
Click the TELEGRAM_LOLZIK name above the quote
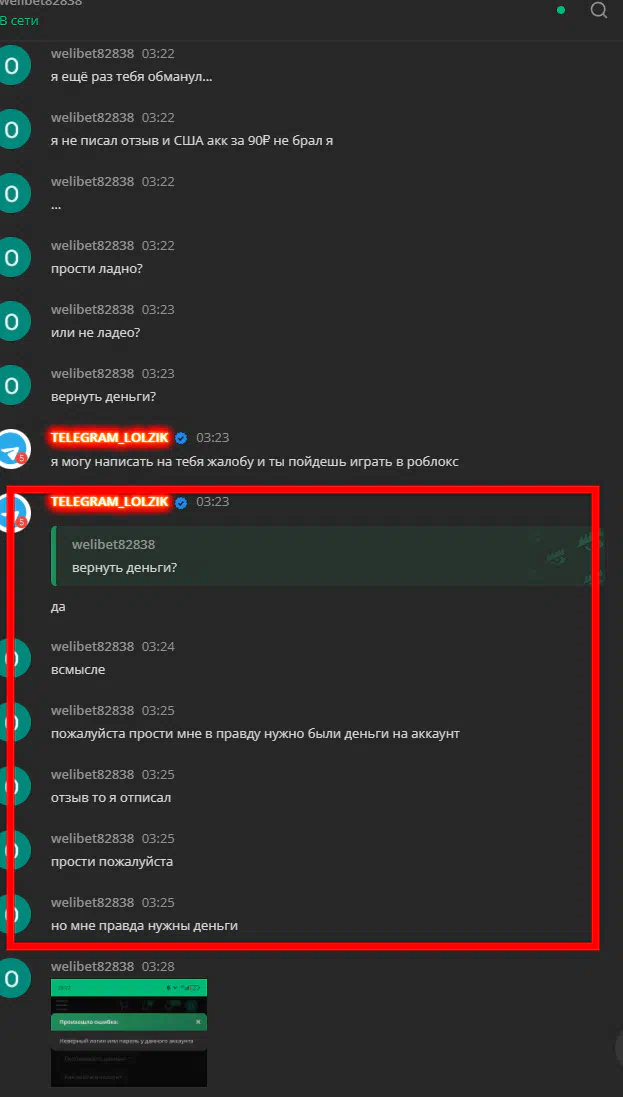pos(109,502)
